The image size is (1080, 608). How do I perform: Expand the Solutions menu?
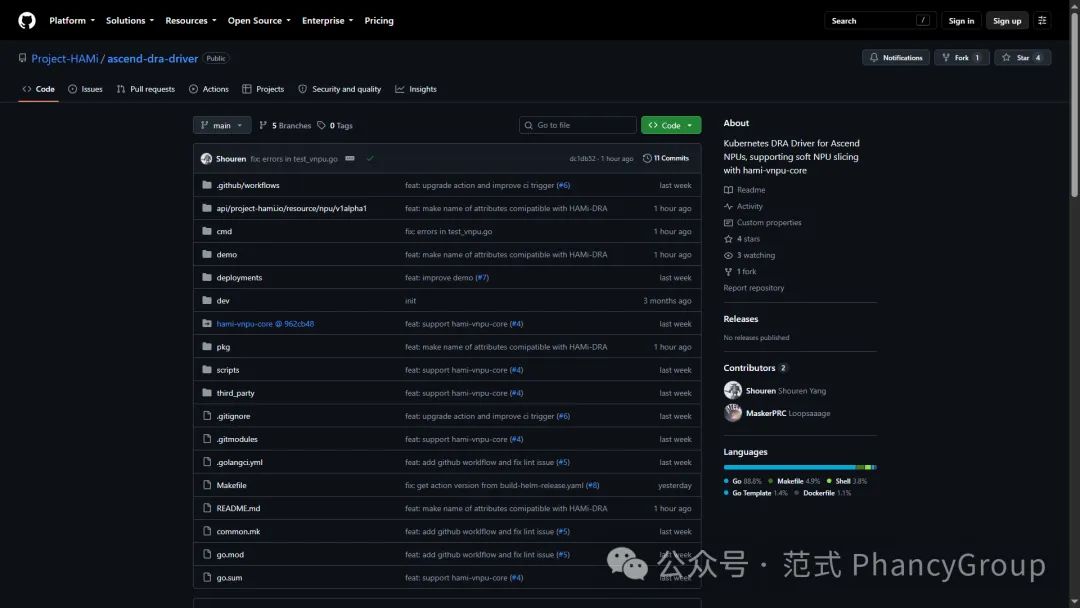[x=129, y=21]
